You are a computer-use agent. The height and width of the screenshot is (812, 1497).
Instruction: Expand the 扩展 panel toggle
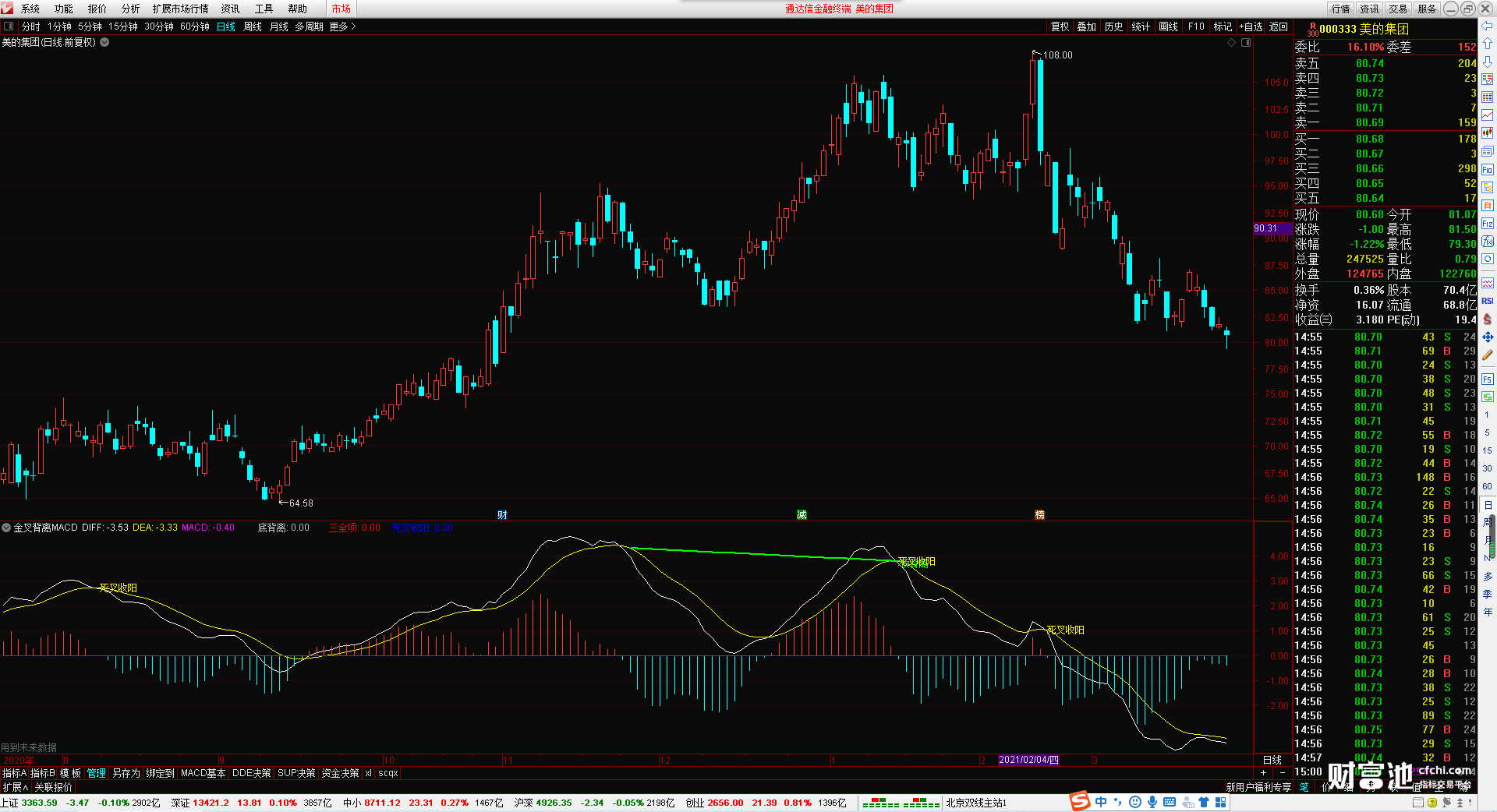[16, 787]
